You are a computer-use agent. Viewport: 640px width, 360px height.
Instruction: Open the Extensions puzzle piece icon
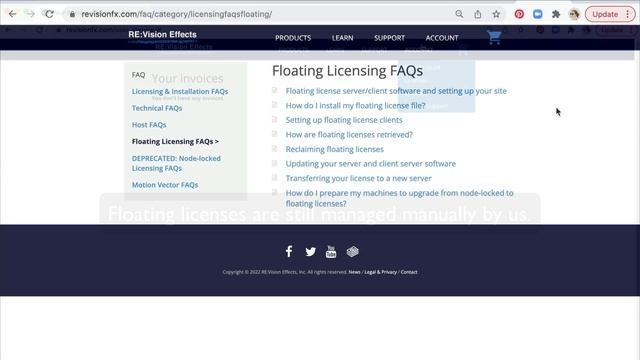(x=556, y=14)
